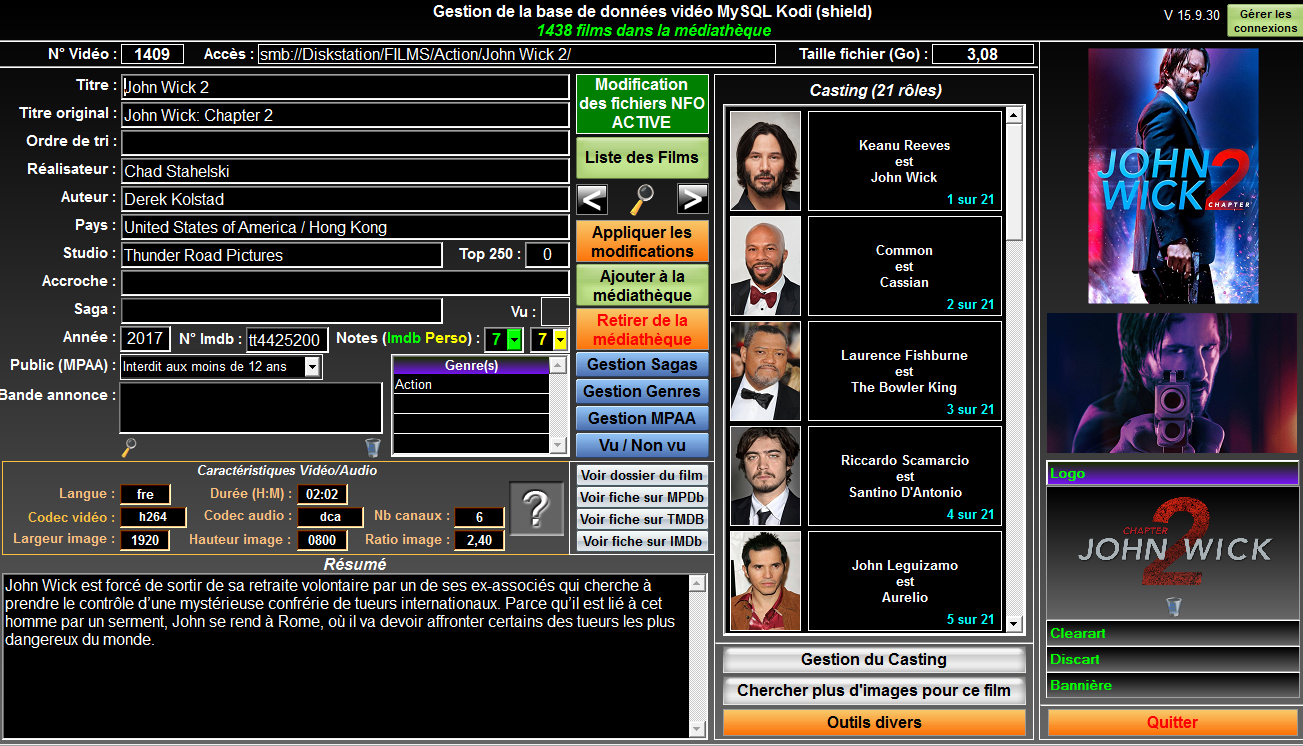
Task: Click the Réalisateur field
Action: click(x=345, y=171)
